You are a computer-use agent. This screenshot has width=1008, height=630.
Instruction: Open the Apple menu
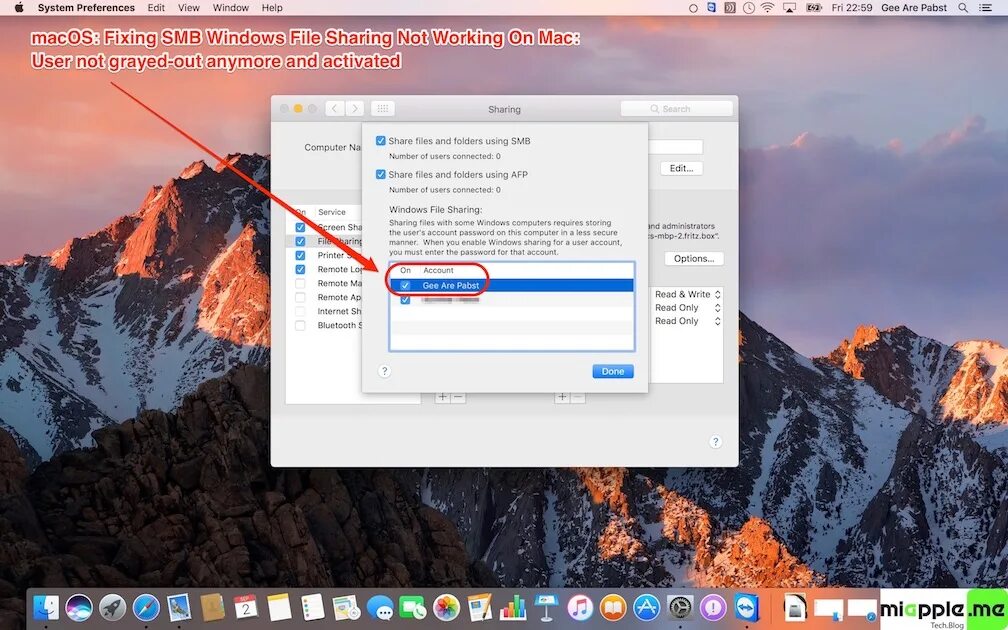(19, 8)
